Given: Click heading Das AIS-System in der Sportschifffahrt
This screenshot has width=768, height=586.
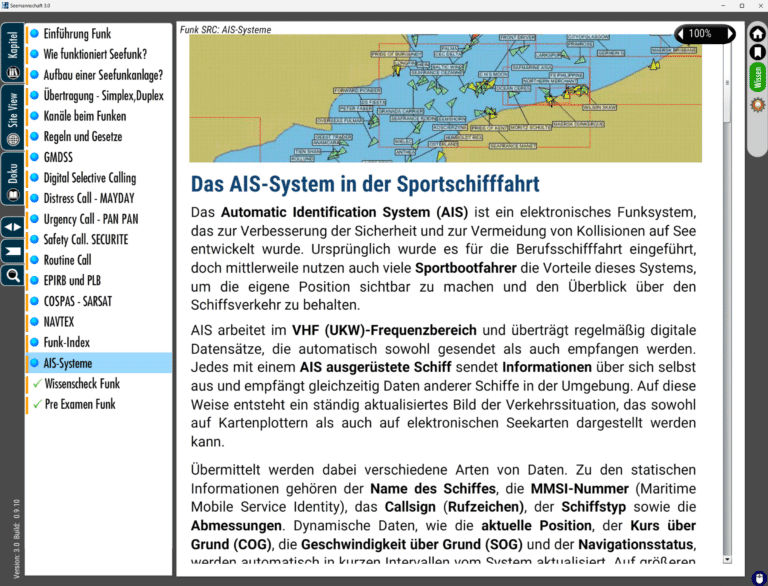Looking at the screenshot, I should [x=365, y=184].
